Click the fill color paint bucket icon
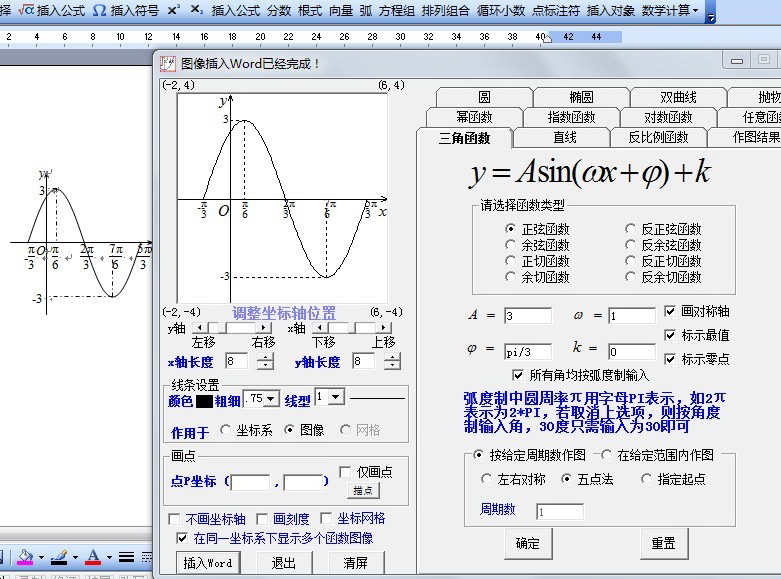Image resolution: width=781 pixels, height=579 pixels. pos(25,557)
